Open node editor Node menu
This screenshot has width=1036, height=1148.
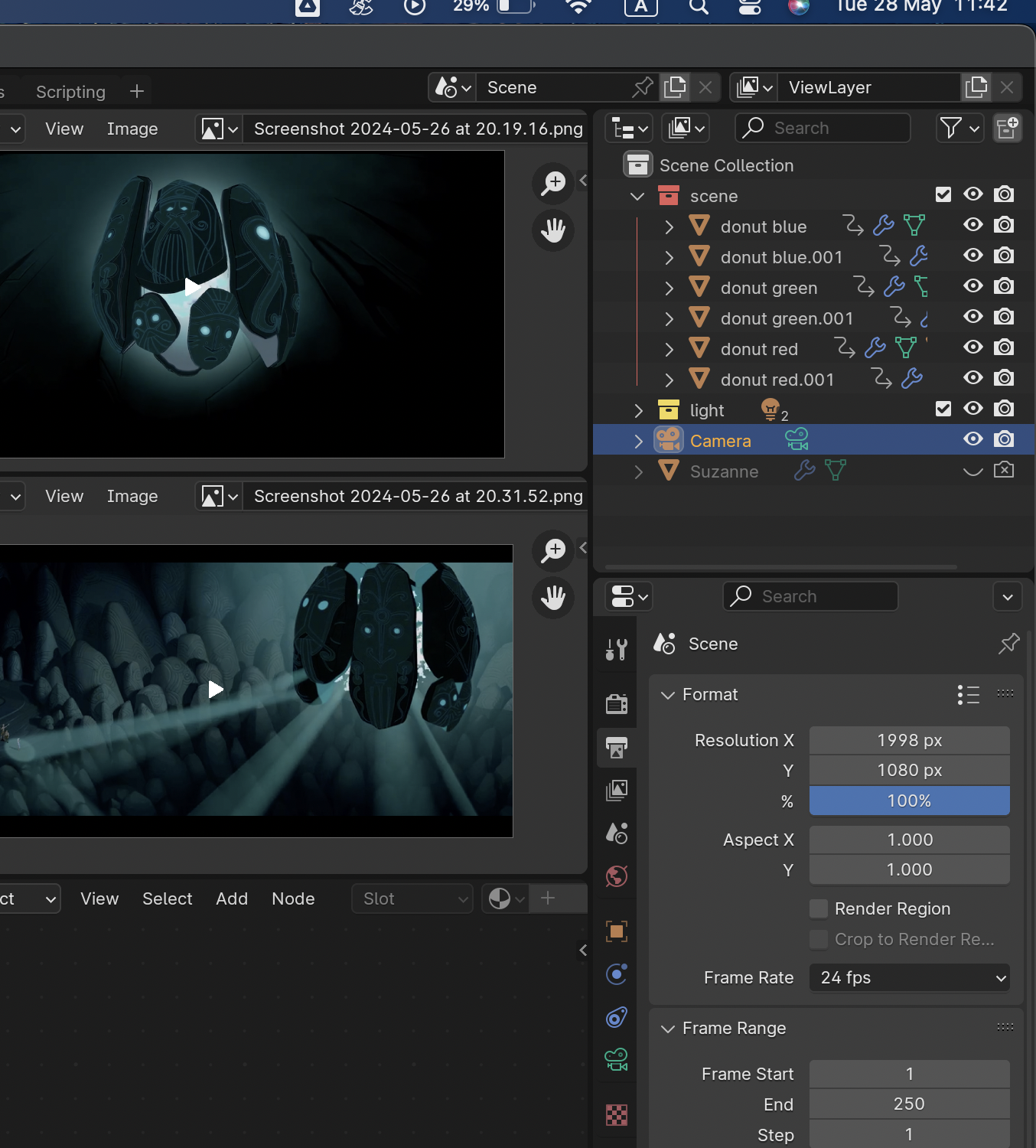pyautogui.click(x=293, y=899)
